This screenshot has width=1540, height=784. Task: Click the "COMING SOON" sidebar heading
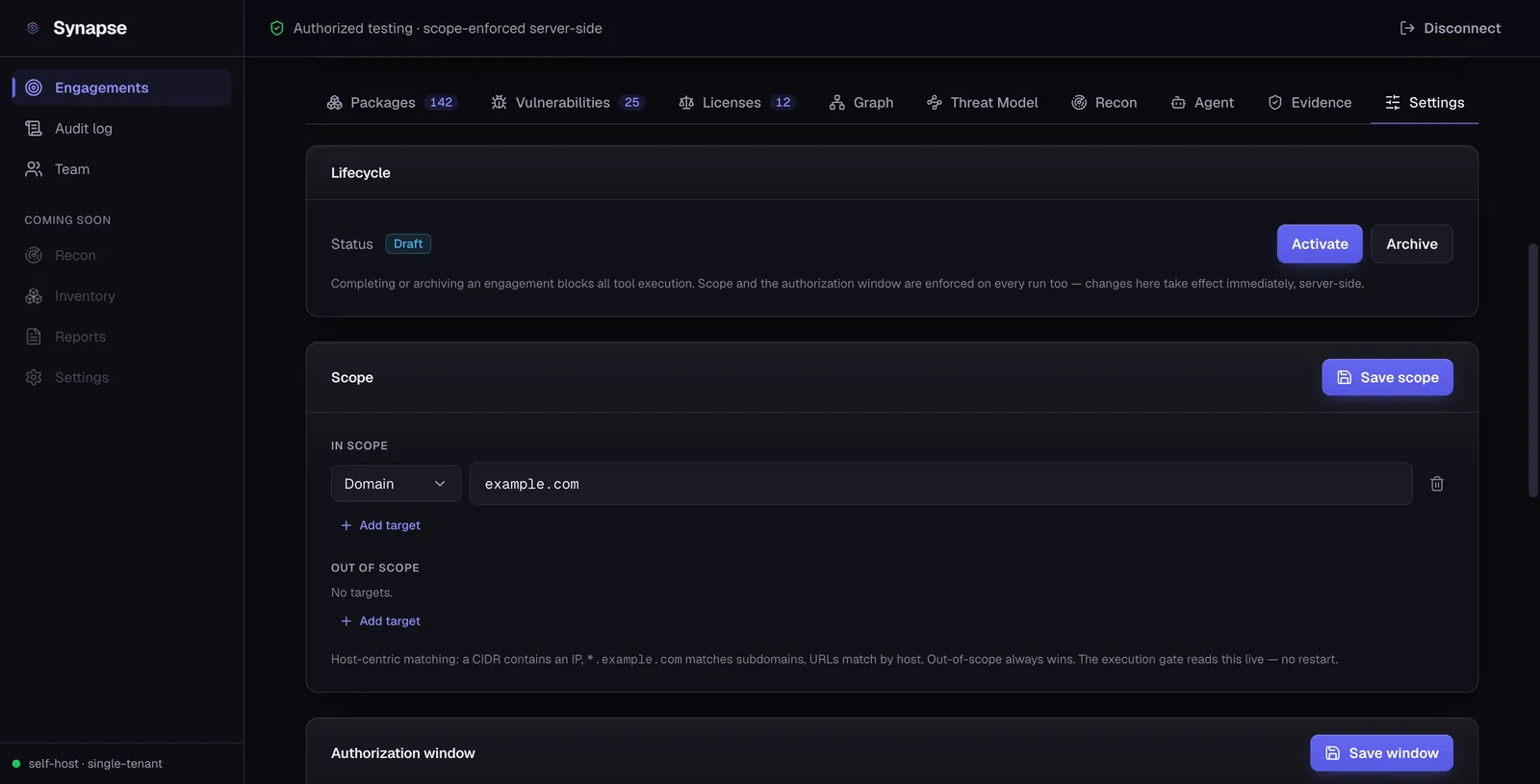click(x=67, y=220)
